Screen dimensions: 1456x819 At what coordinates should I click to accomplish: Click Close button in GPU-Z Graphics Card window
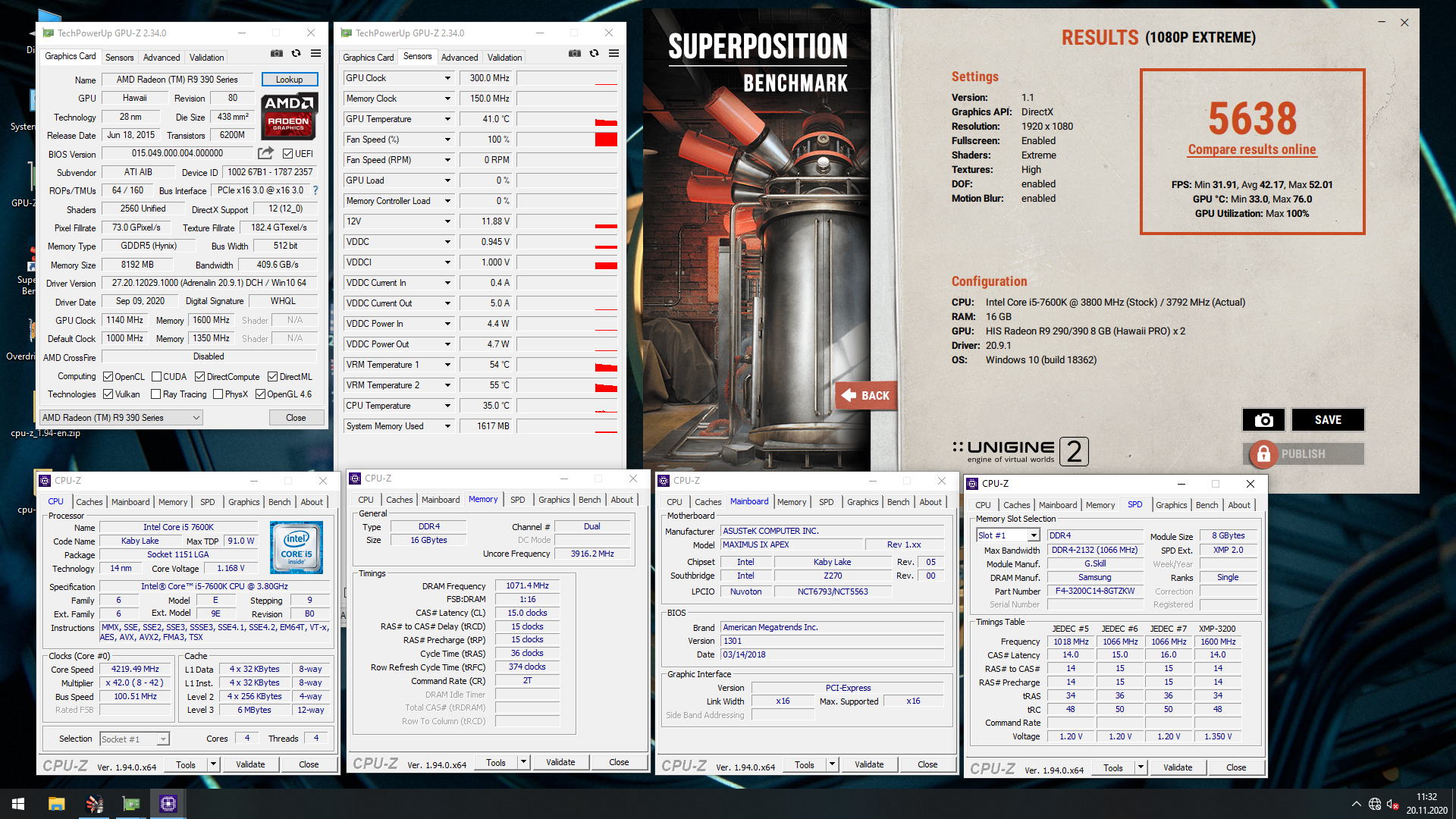pyautogui.click(x=296, y=418)
